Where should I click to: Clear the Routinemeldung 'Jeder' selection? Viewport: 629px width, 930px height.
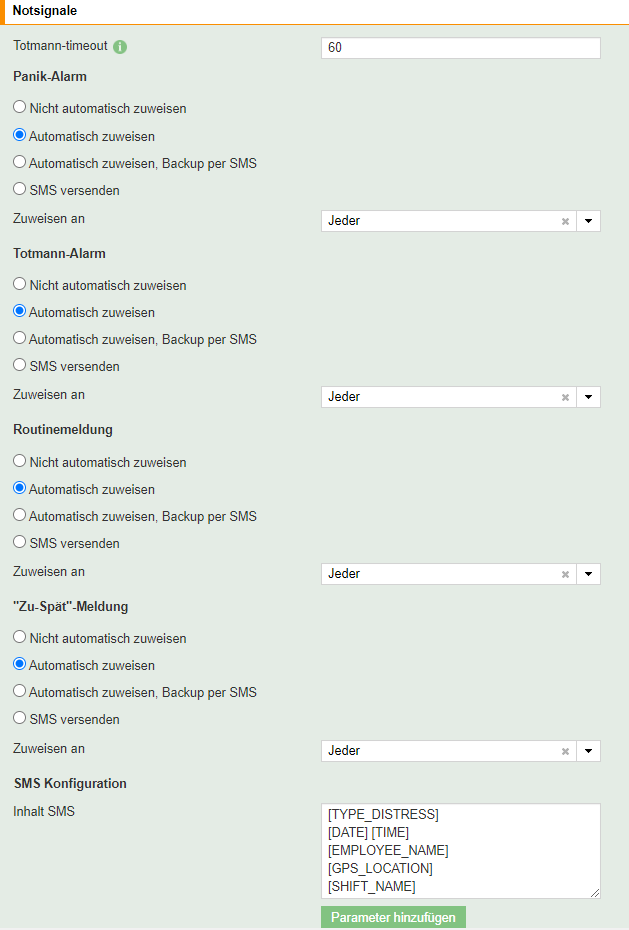click(565, 574)
